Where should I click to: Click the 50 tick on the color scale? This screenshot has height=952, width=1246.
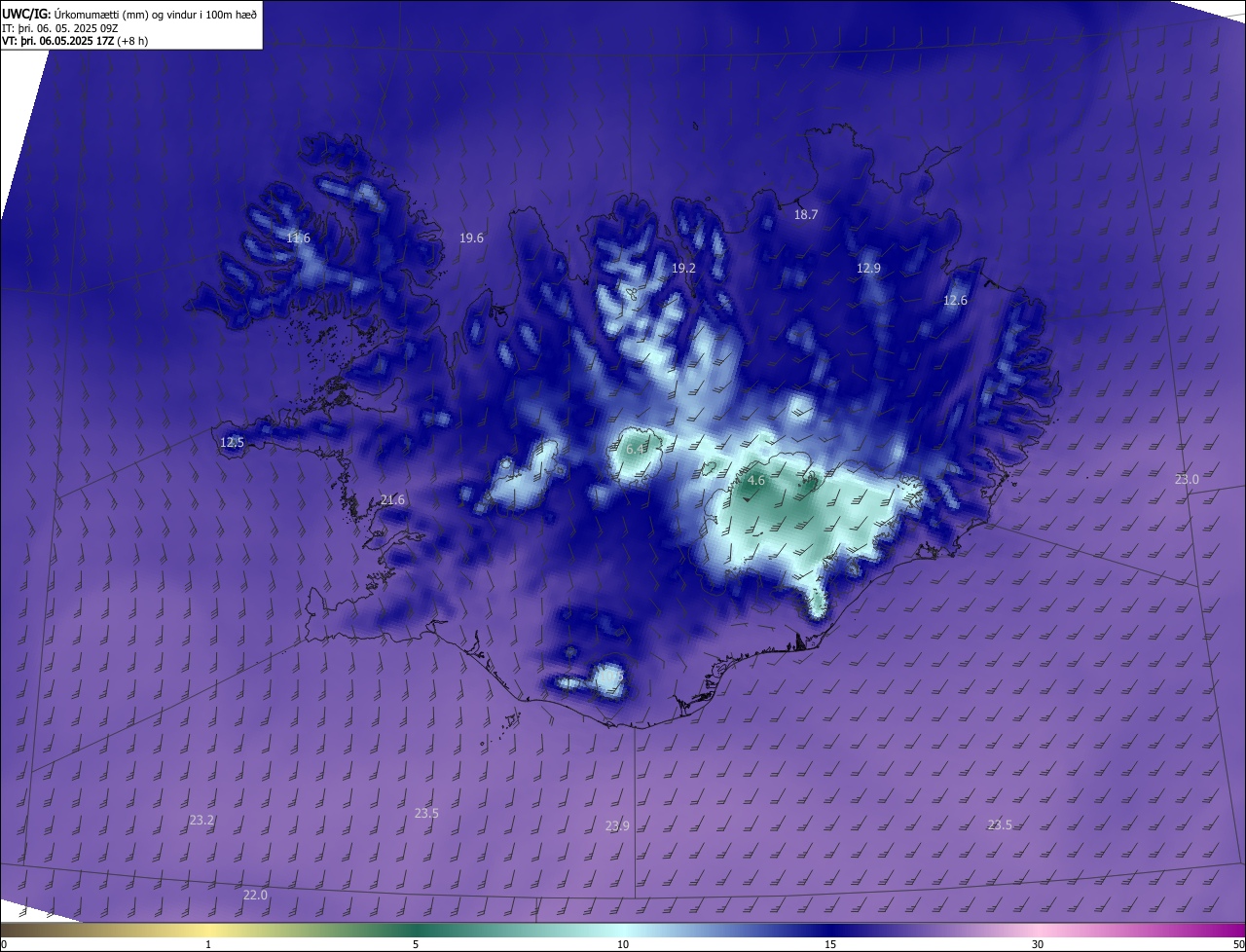coord(1238,945)
